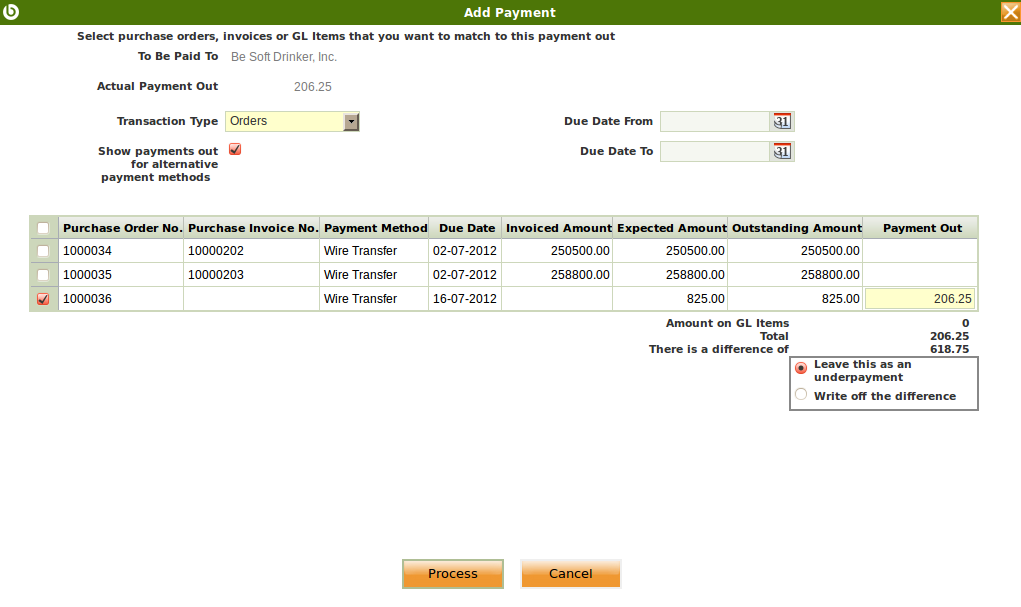Click the Due Date column header
The width and height of the screenshot is (1021, 607).
[x=466, y=228]
